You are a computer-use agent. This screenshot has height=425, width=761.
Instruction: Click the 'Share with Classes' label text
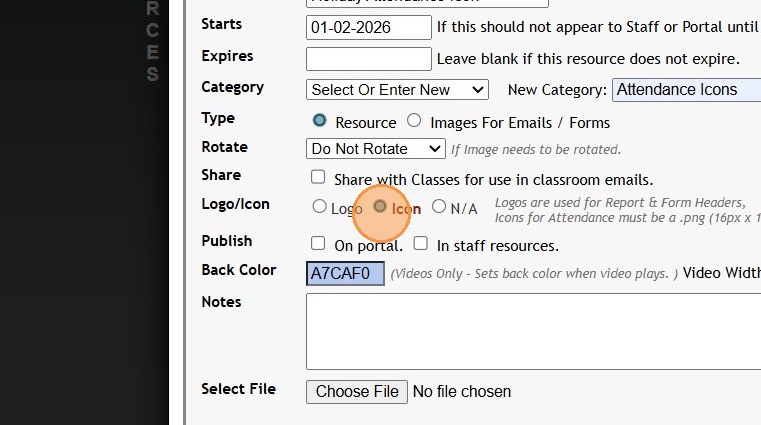[493, 180]
